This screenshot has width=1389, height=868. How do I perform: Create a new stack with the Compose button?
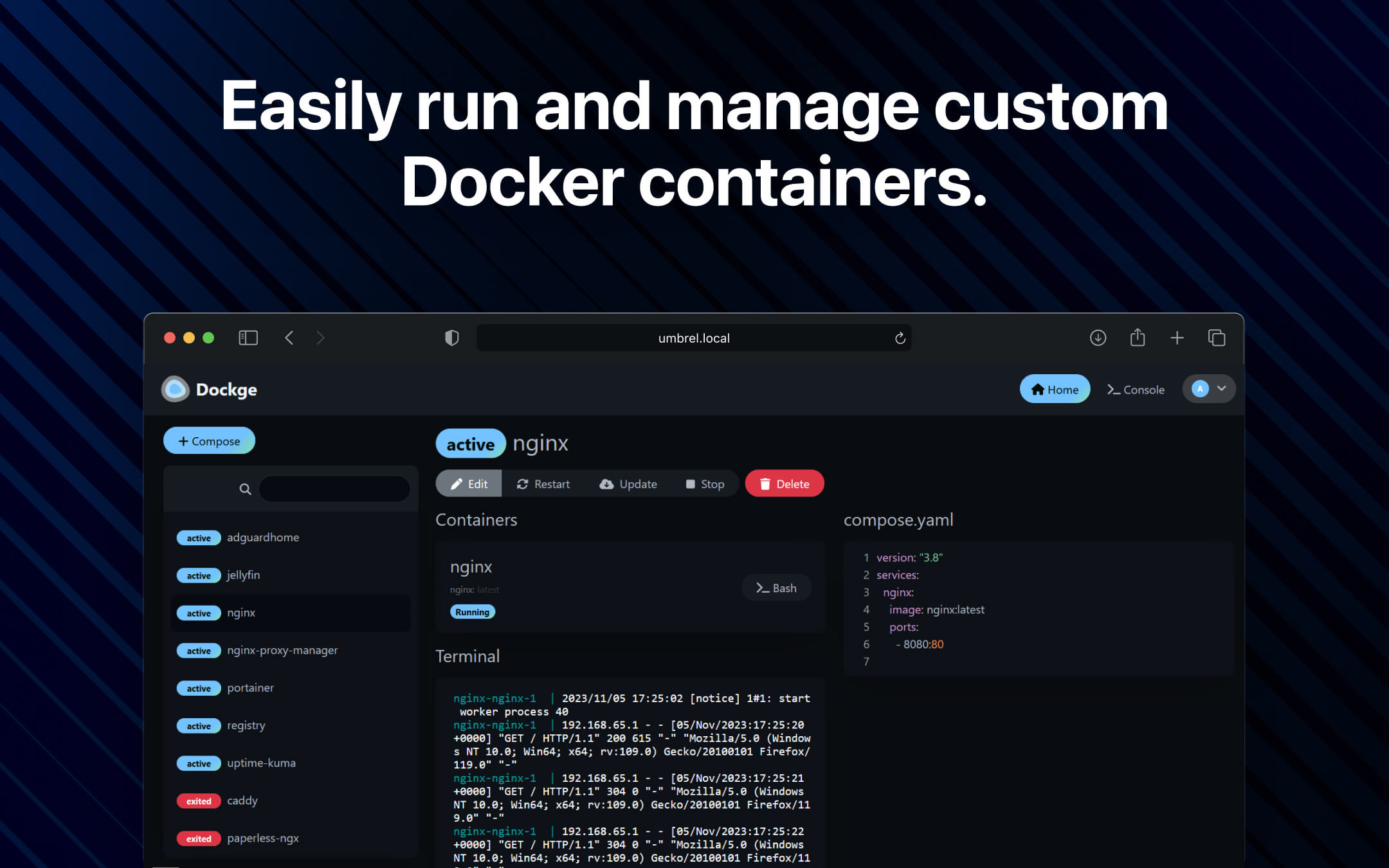209,440
